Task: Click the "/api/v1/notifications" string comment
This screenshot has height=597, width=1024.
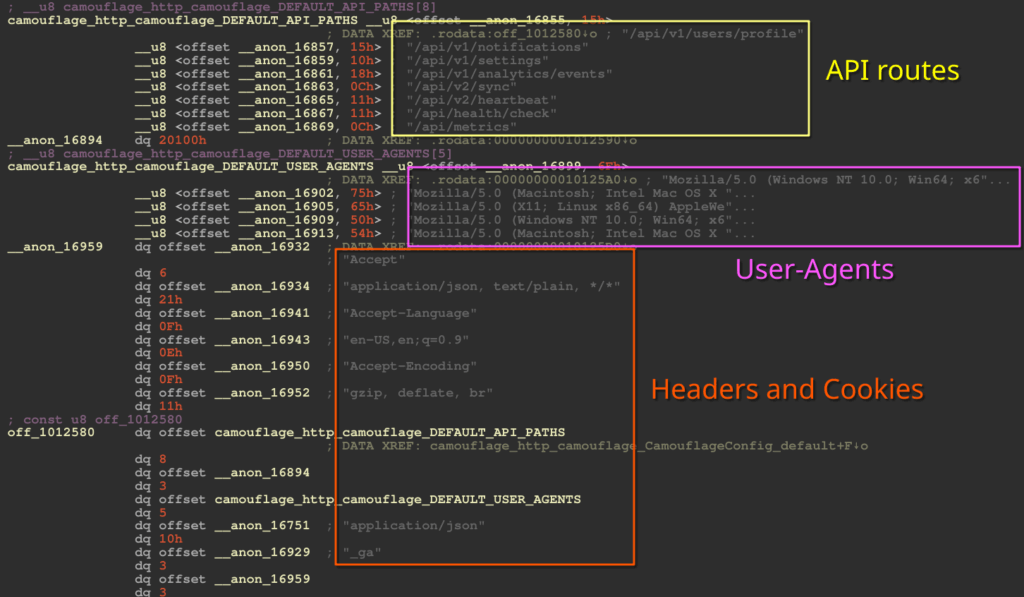Action: coord(487,47)
